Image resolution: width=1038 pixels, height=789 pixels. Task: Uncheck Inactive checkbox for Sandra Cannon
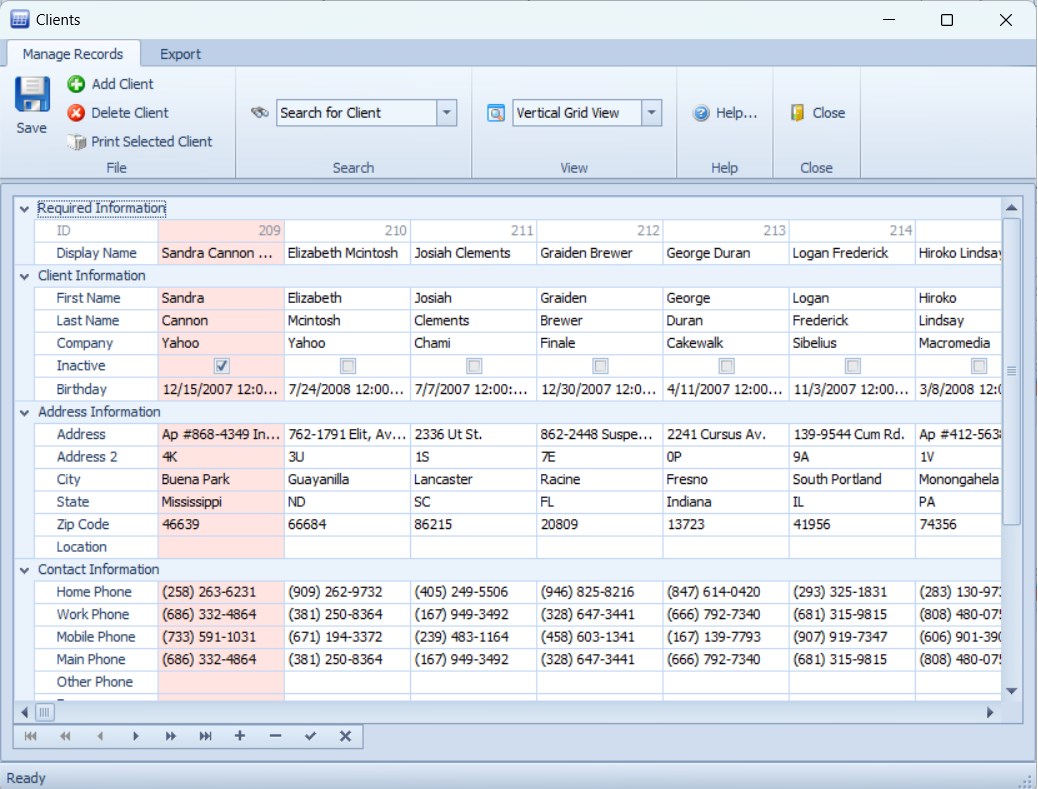(x=221, y=366)
